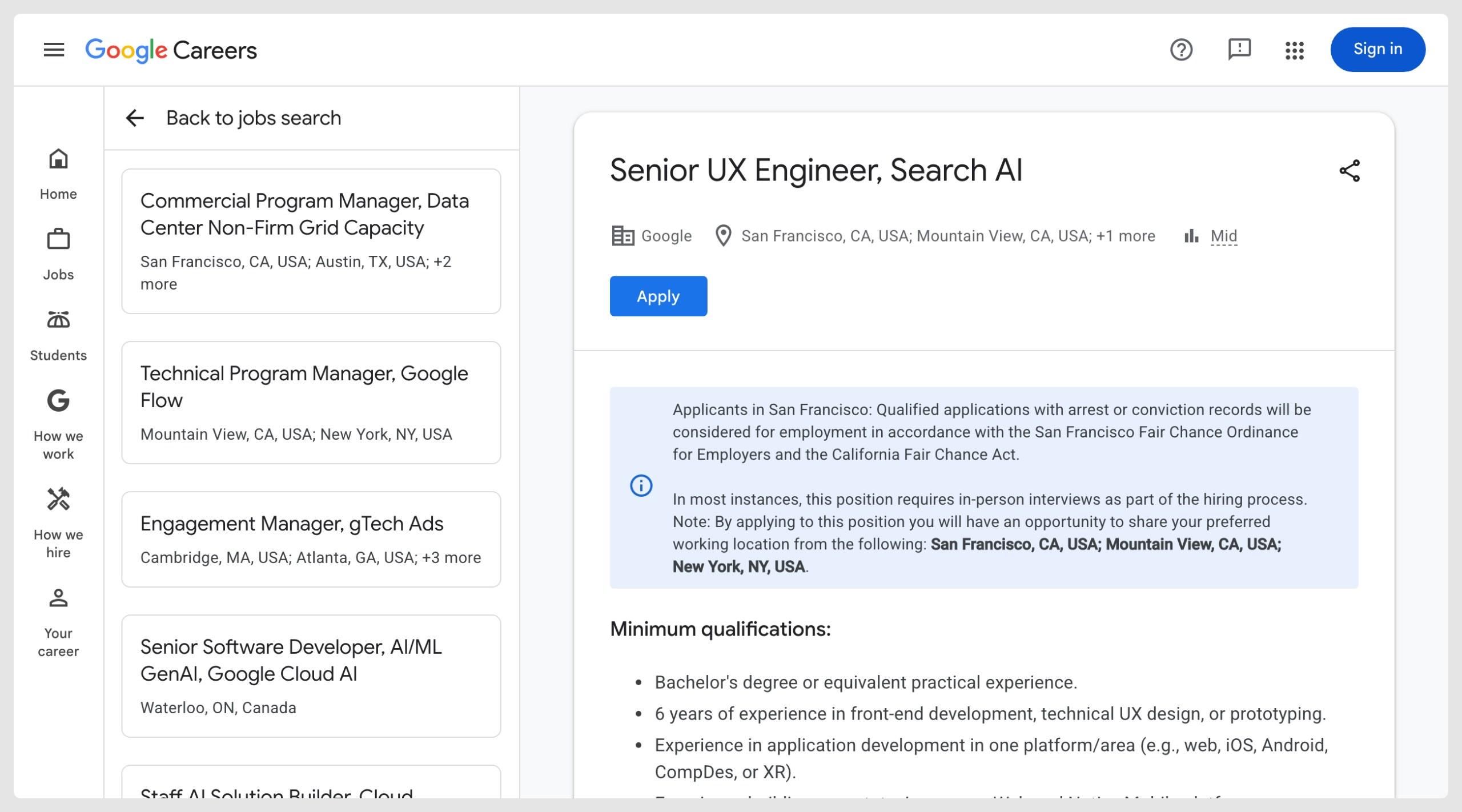Click the Mid experience level label
The image size is (1462, 812).
[1224, 236]
